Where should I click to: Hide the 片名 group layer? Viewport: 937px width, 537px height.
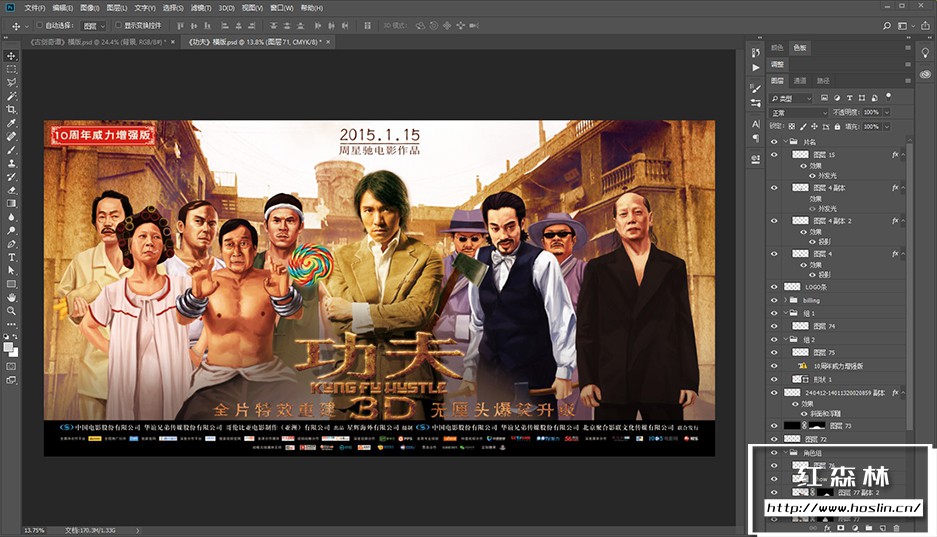pos(774,142)
